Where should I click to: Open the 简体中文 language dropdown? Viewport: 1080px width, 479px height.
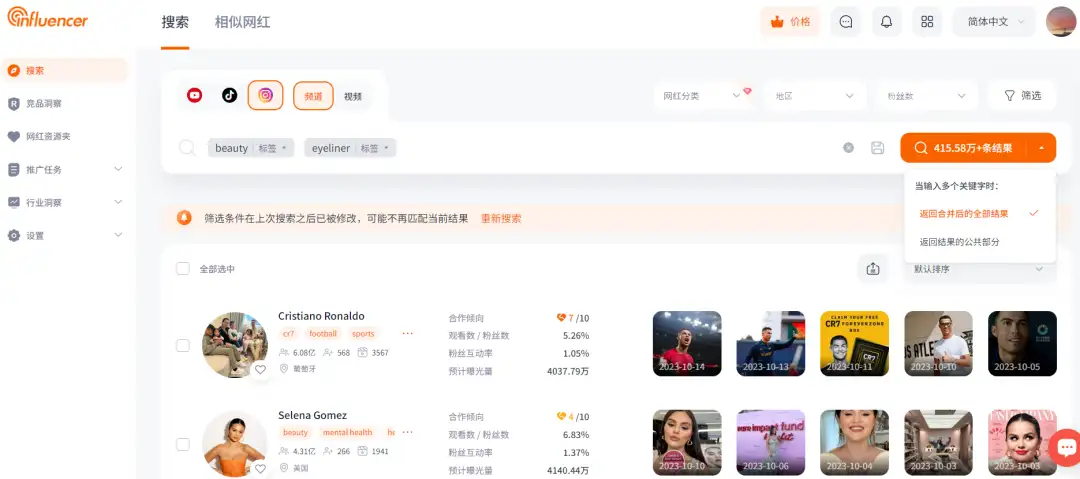pos(995,22)
